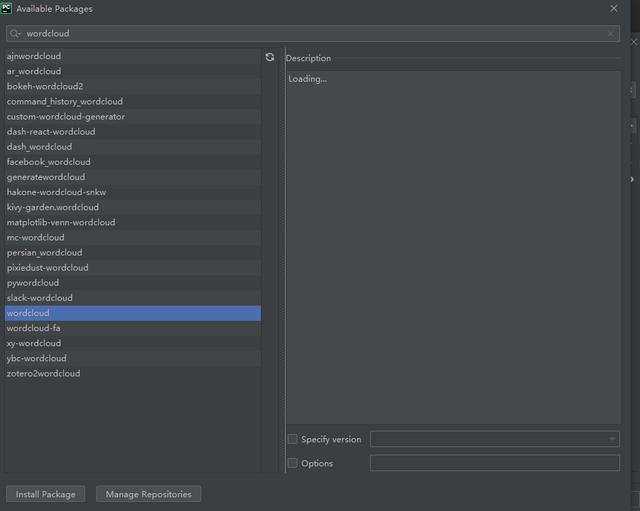Click the Manage Repositories button
640x511 pixels.
pos(149,494)
